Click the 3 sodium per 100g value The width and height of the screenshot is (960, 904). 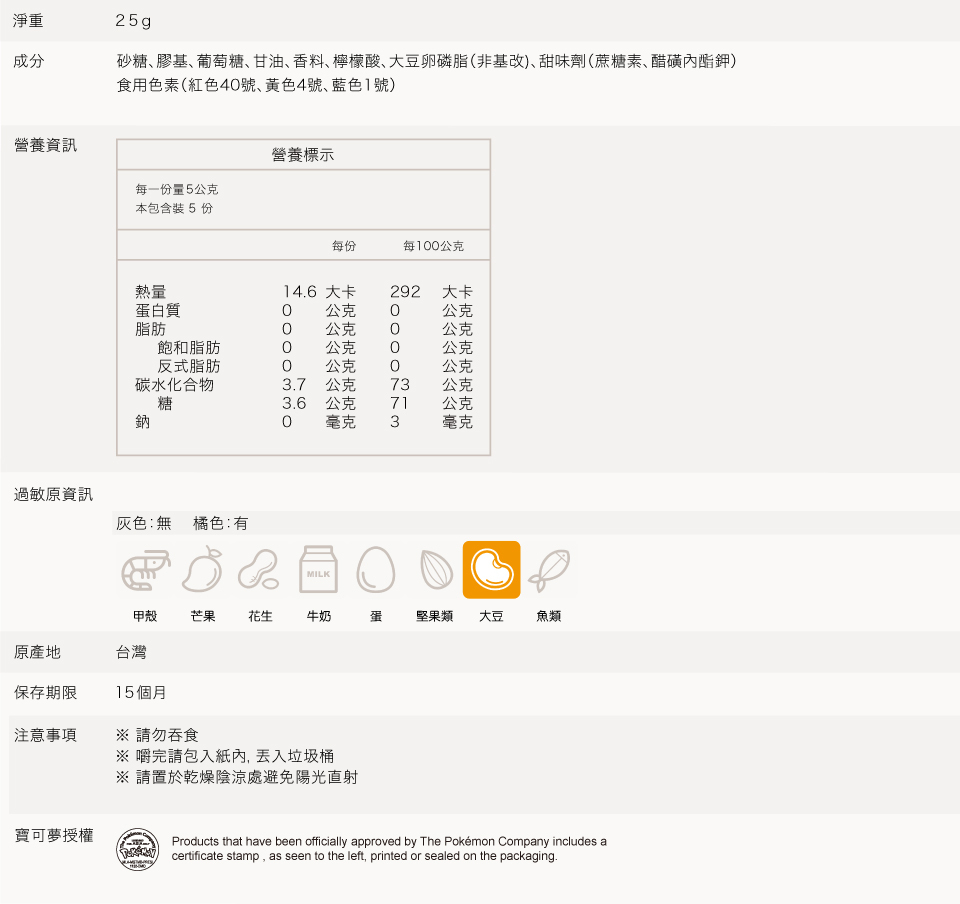(395, 422)
